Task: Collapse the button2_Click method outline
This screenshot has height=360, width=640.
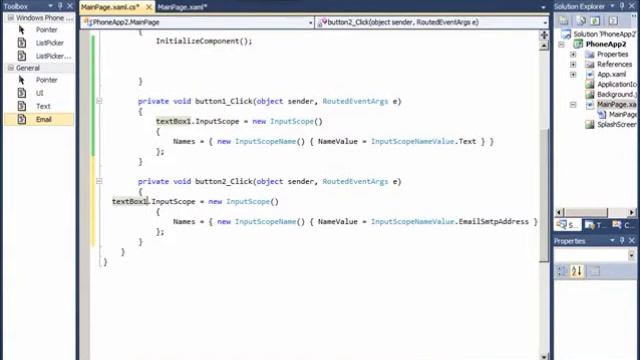Action: pos(99,181)
